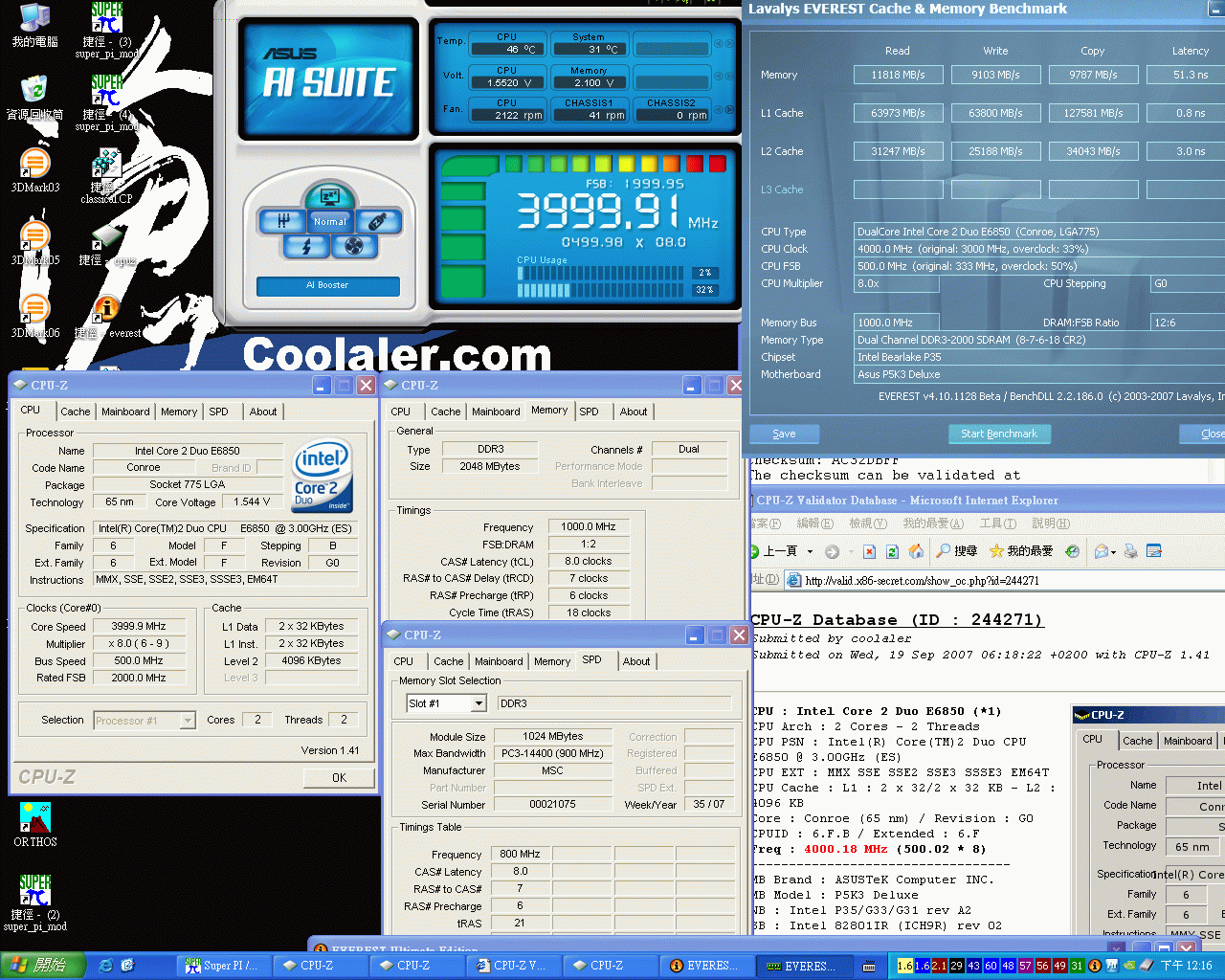Expand the IE Back button history dropdown
Image resolution: width=1225 pixels, height=980 pixels.
(810, 551)
